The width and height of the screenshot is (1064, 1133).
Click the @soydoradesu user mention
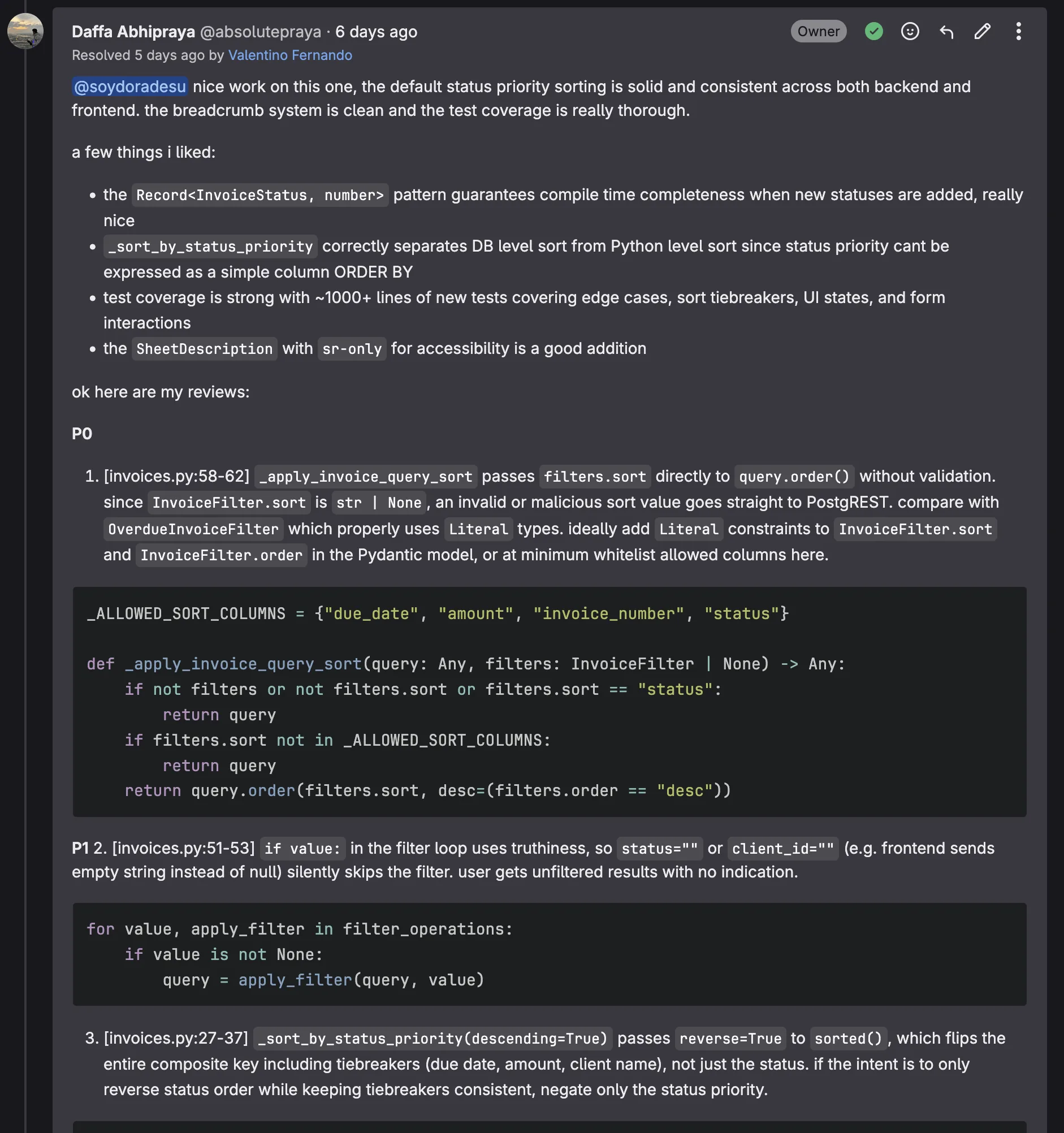(x=130, y=87)
